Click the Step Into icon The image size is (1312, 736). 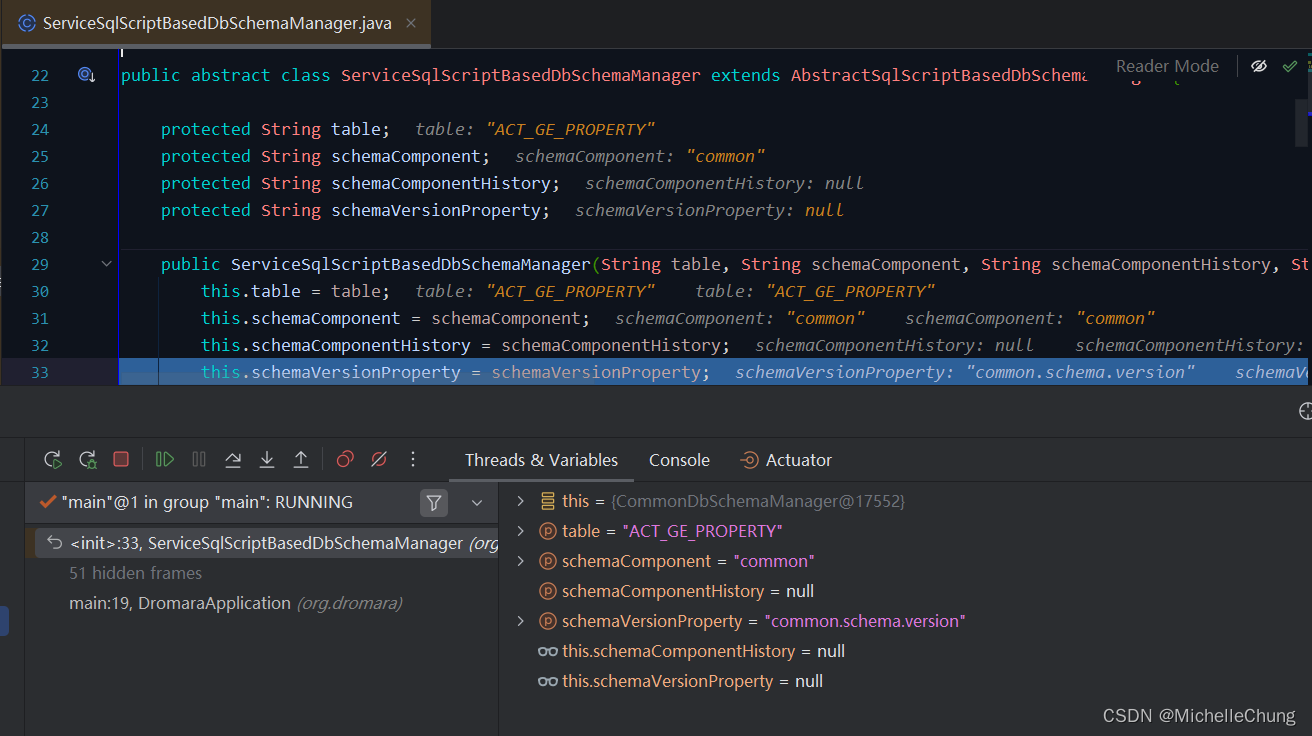267,459
